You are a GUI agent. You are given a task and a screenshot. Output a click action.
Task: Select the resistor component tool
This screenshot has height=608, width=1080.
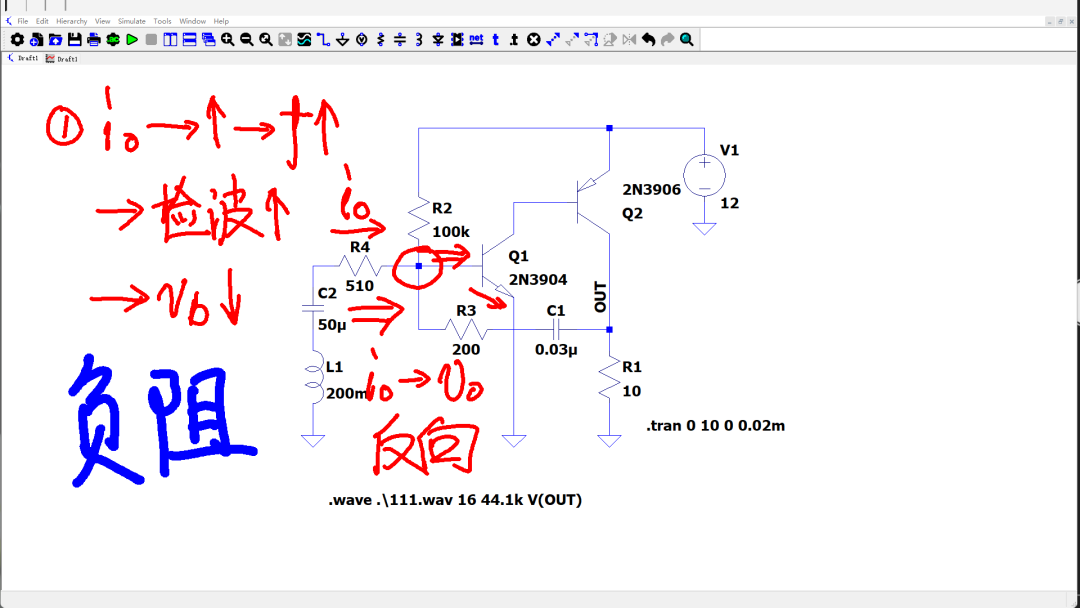click(381, 40)
